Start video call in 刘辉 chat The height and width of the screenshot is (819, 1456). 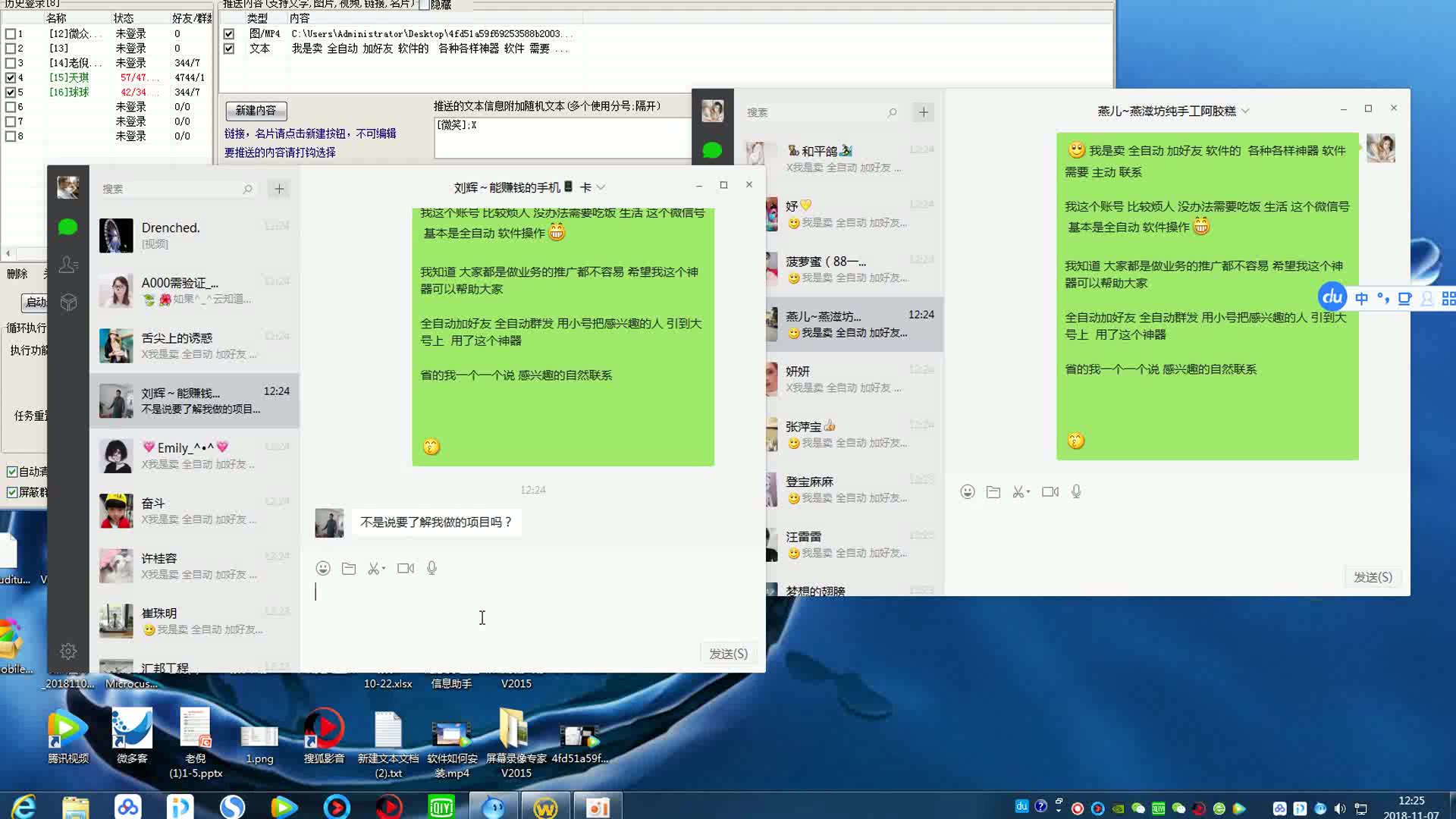point(406,568)
